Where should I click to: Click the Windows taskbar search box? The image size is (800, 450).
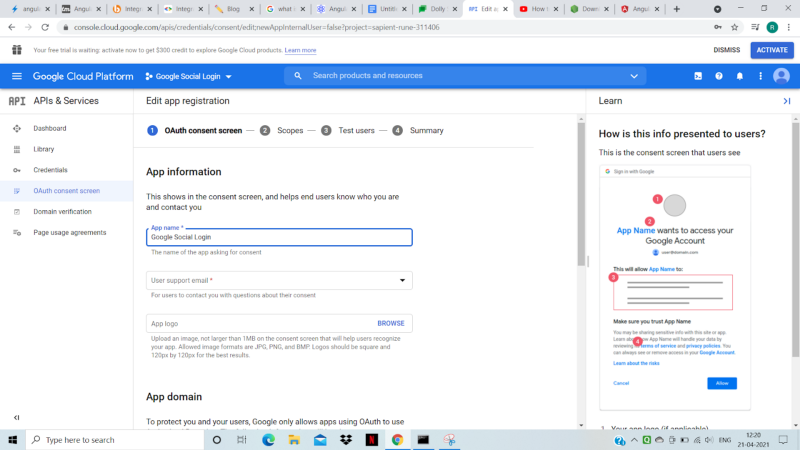115,440
